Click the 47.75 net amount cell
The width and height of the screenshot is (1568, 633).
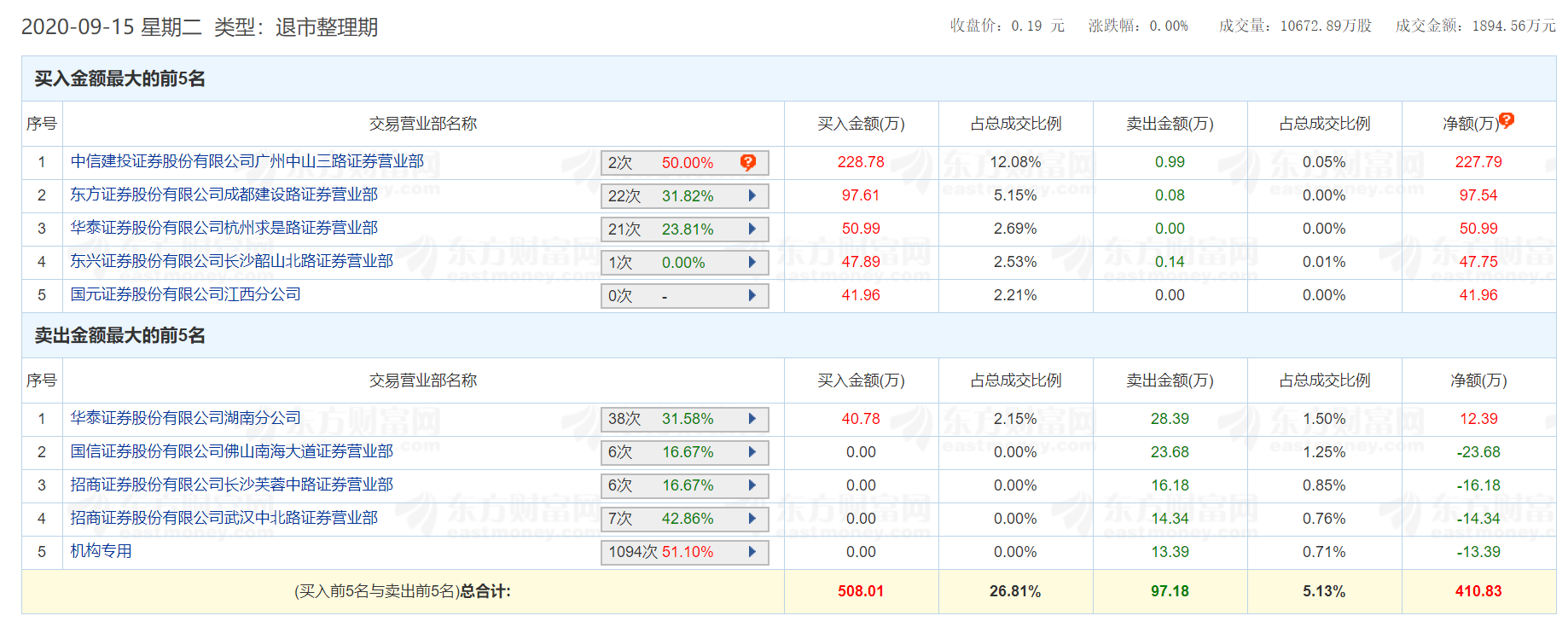point(1478,262)
